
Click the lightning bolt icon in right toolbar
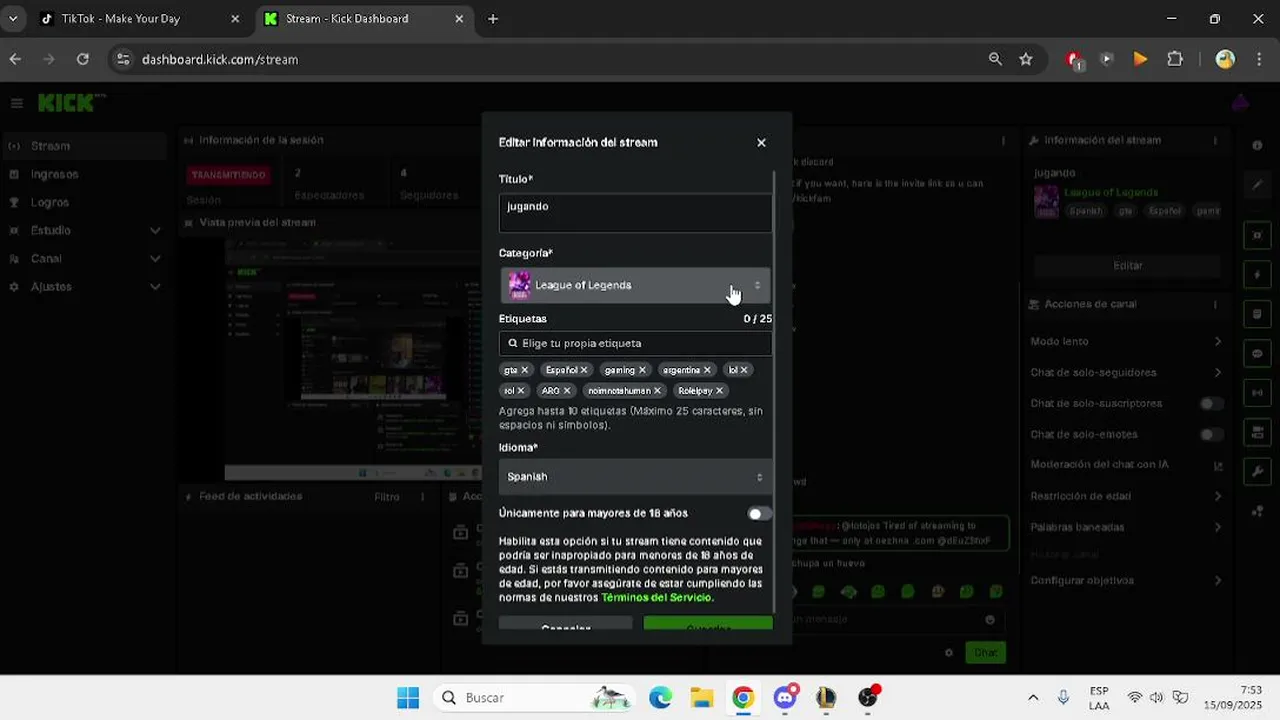click(1257, 274)
